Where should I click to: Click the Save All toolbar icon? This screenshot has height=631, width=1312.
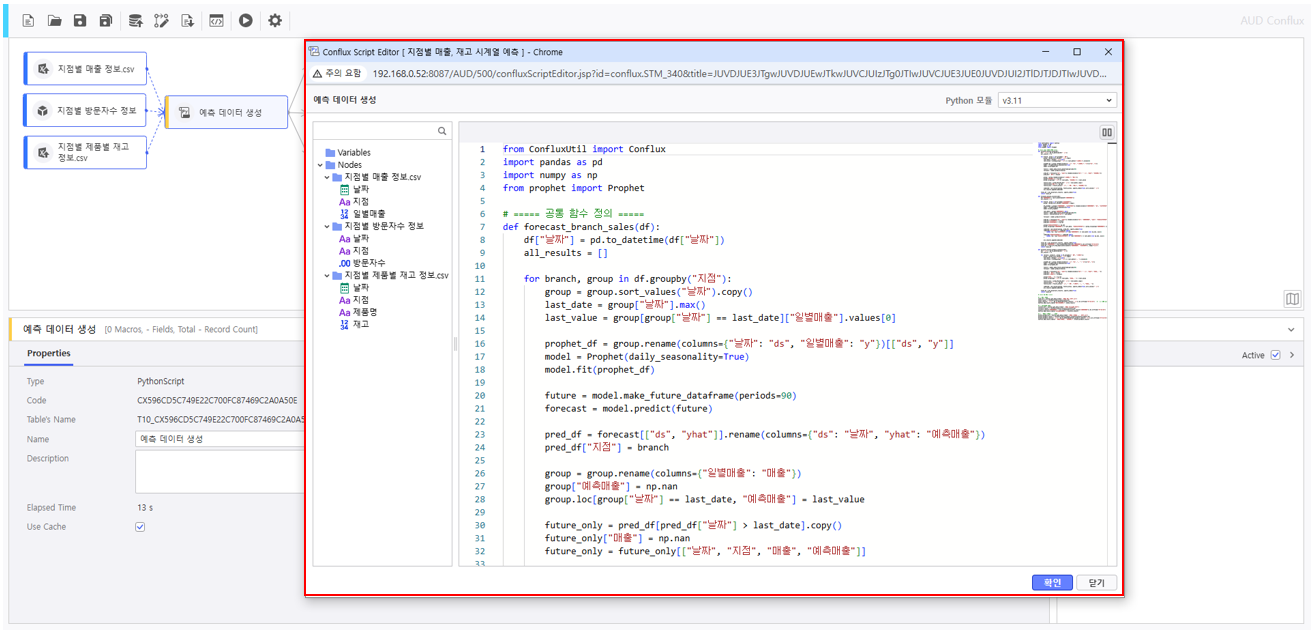(105, 20)
